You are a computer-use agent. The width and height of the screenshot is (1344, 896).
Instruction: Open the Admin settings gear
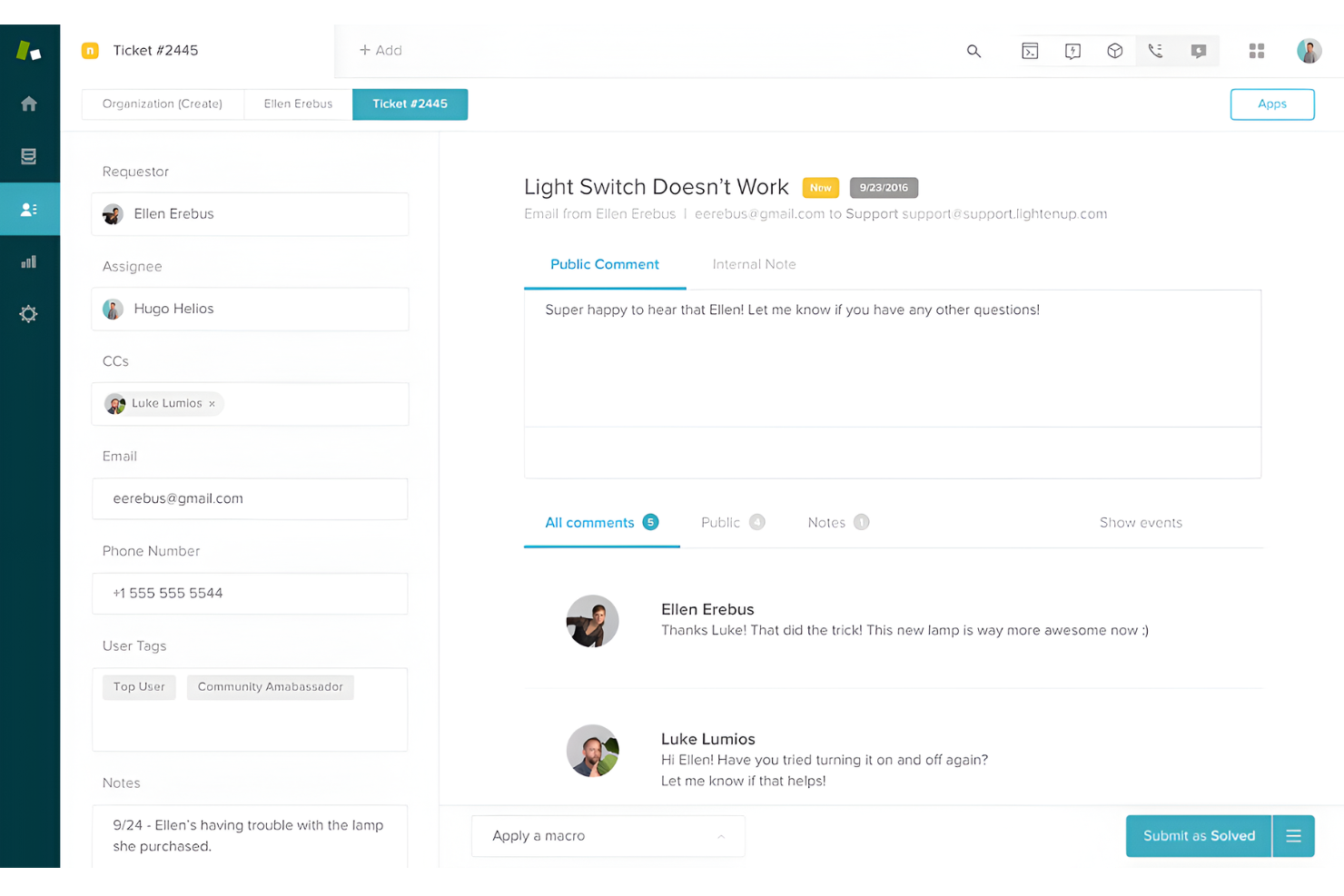(x=29, y=313)
